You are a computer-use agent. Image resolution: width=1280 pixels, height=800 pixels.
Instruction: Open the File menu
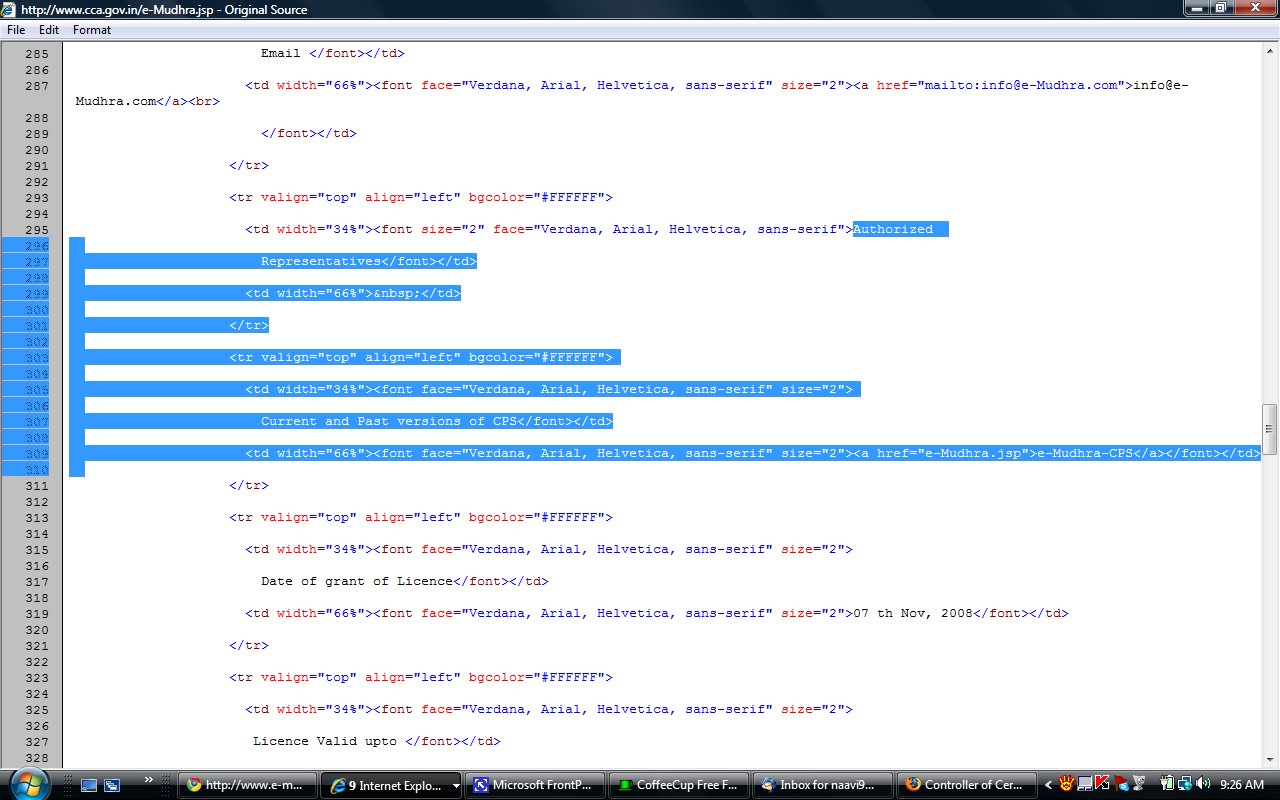point(16,30)
